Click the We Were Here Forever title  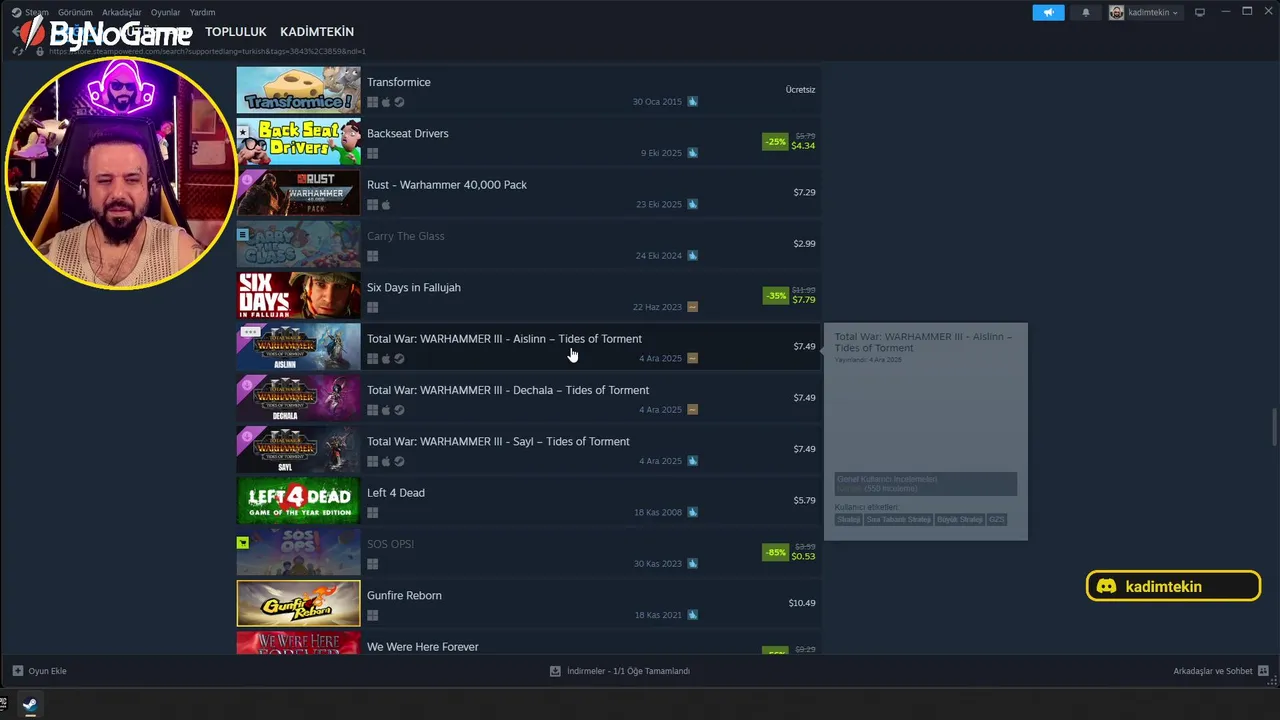422,647
